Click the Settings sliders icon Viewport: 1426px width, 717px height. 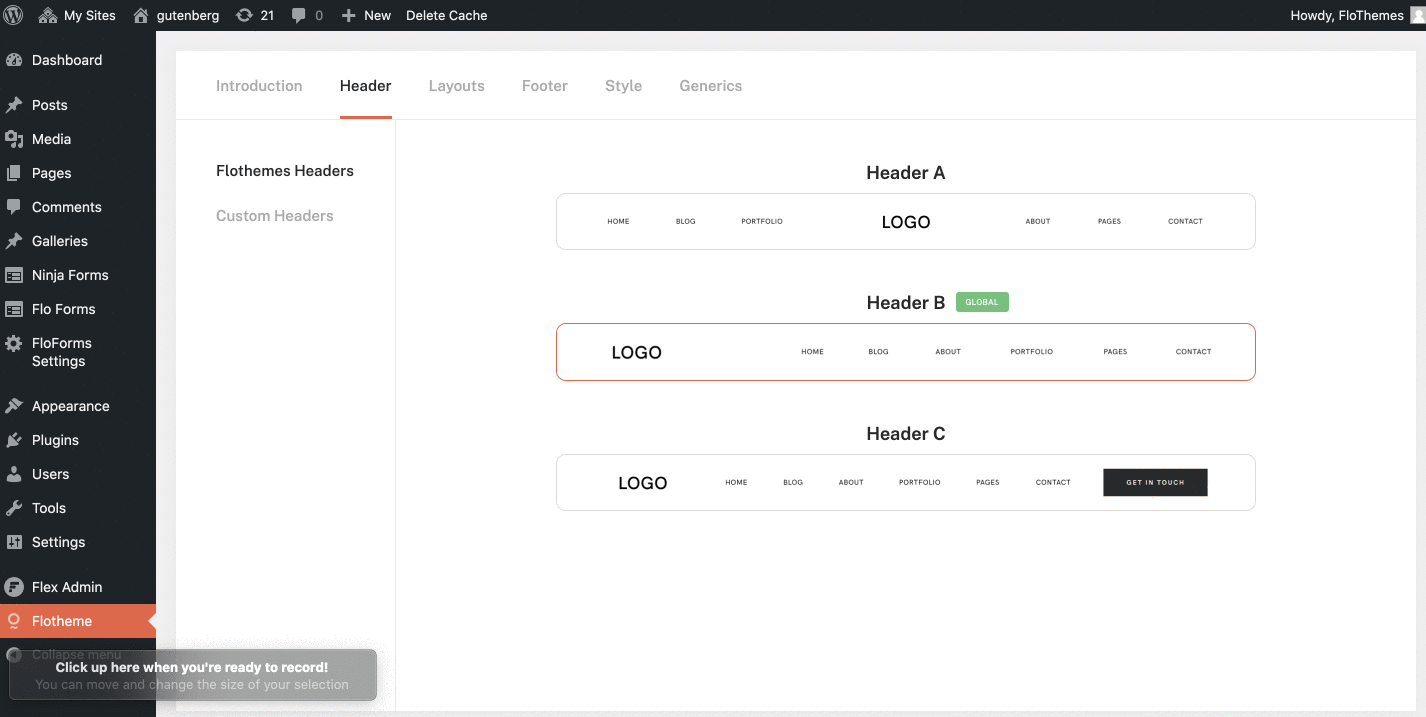(14, 542)
